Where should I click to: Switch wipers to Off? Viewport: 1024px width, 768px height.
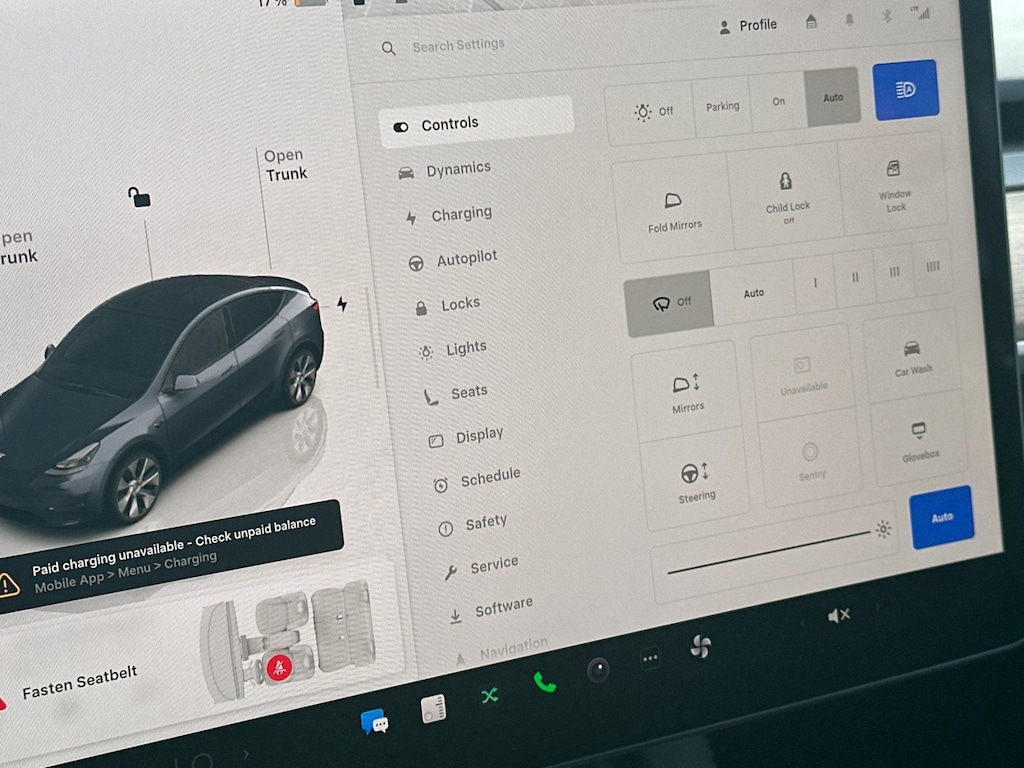pyautogui.click(x=669, y=301)
